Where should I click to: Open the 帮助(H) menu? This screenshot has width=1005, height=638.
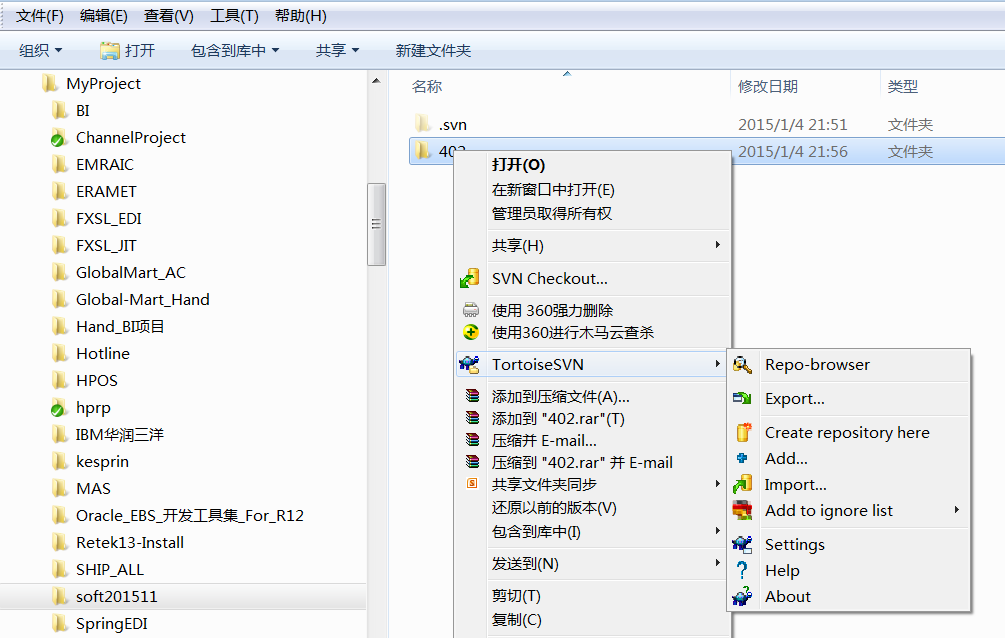point(301,16)
